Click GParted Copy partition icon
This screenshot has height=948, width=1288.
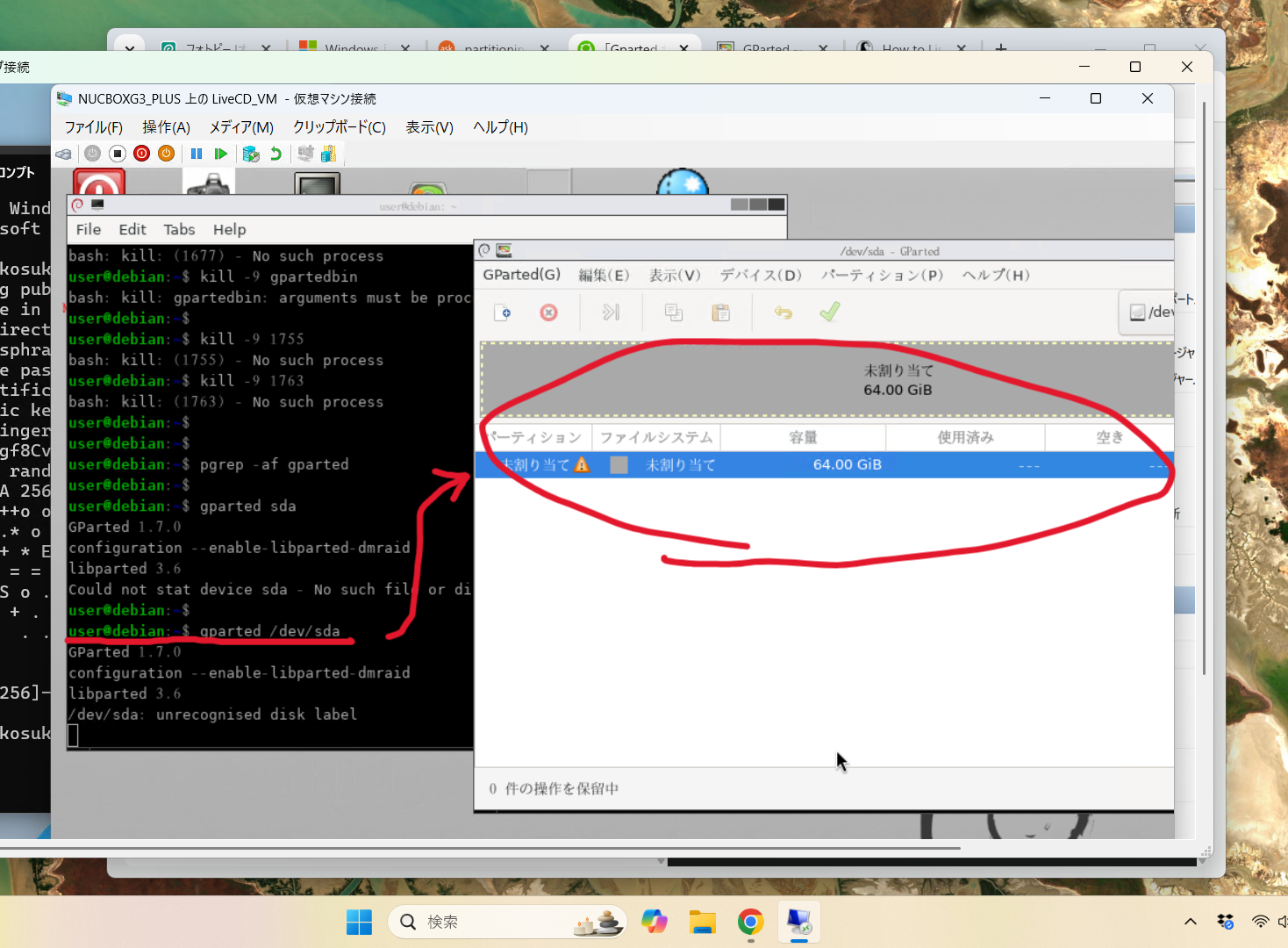tap(674, 312)
